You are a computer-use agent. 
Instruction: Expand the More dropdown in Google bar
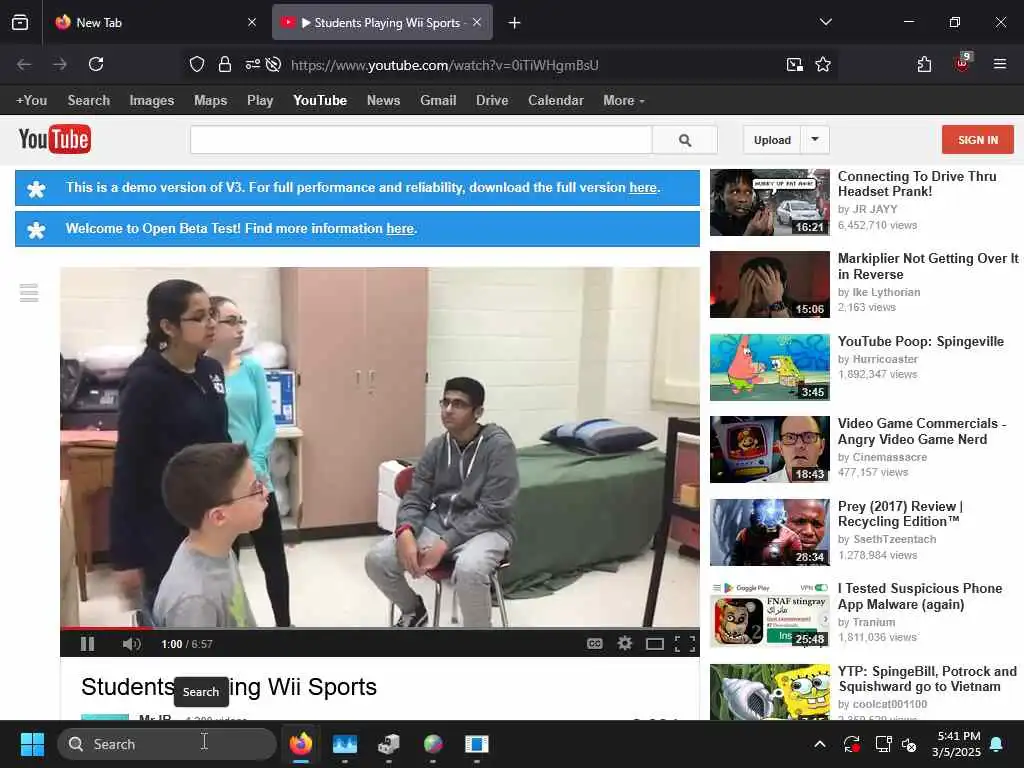click(624, 101)
